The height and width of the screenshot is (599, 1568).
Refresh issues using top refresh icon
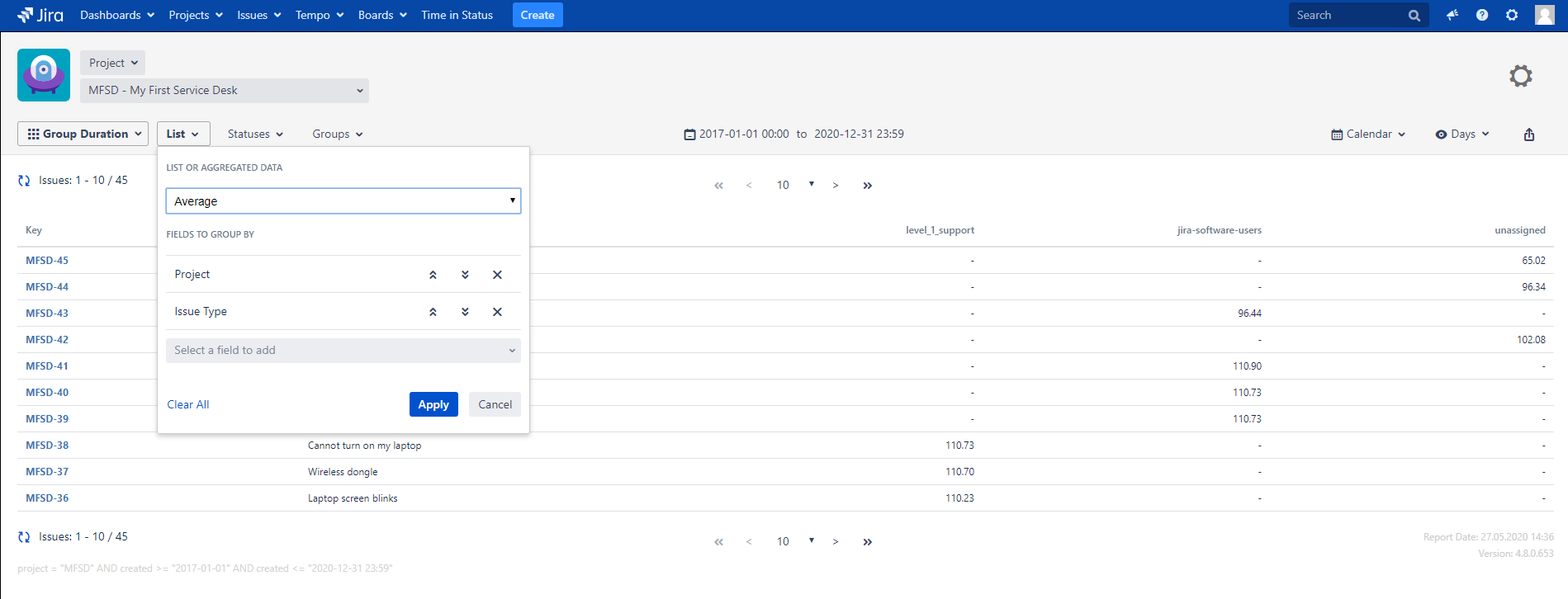tap(24, 180)
